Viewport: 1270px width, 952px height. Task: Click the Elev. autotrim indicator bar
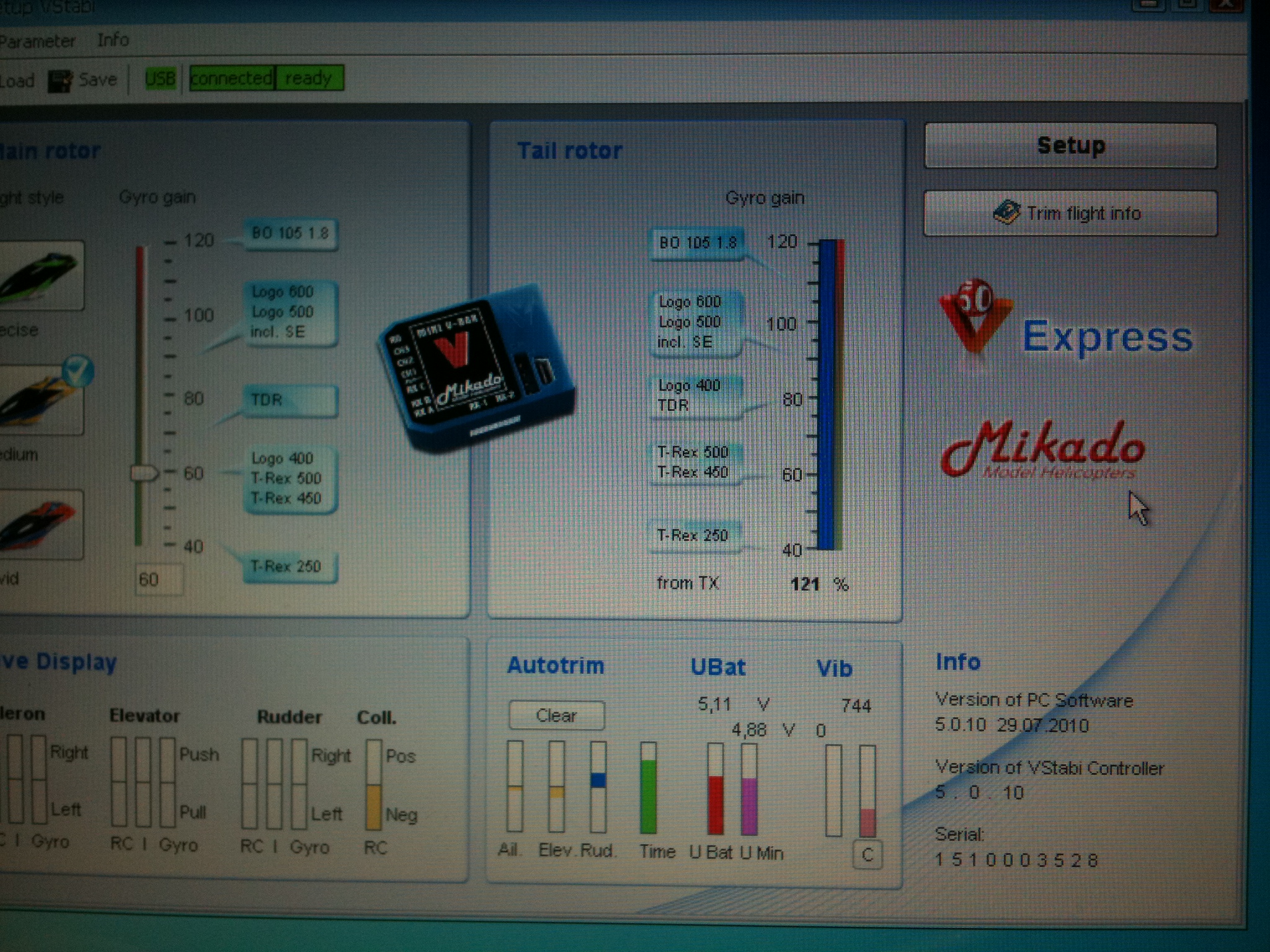(557, 787)
